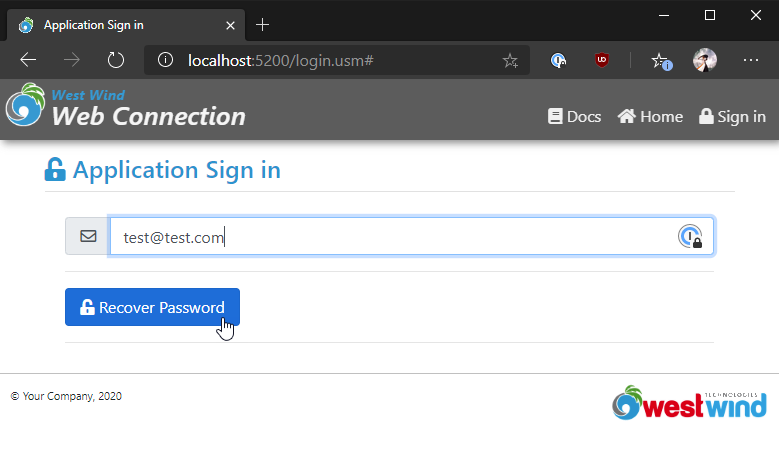This screenshot has height=467, width=779.
Task: Click the Recover Password button
Action: 153,307
